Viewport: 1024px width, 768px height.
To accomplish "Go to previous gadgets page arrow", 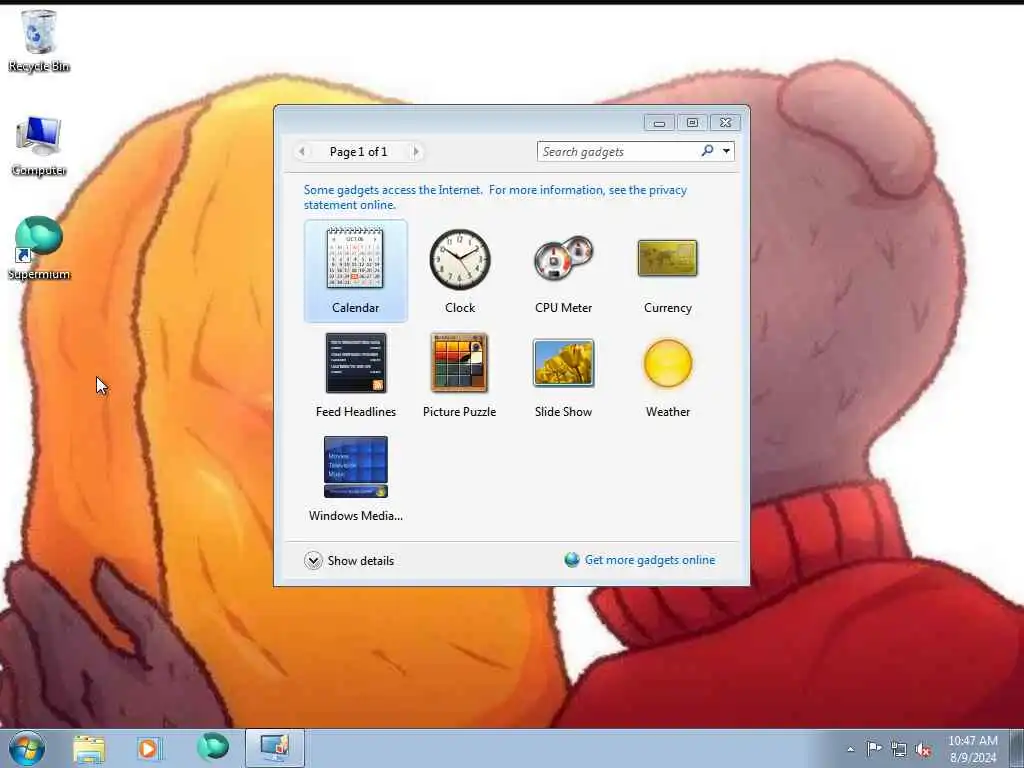I will pyautogui.click(x=302, y=152).
